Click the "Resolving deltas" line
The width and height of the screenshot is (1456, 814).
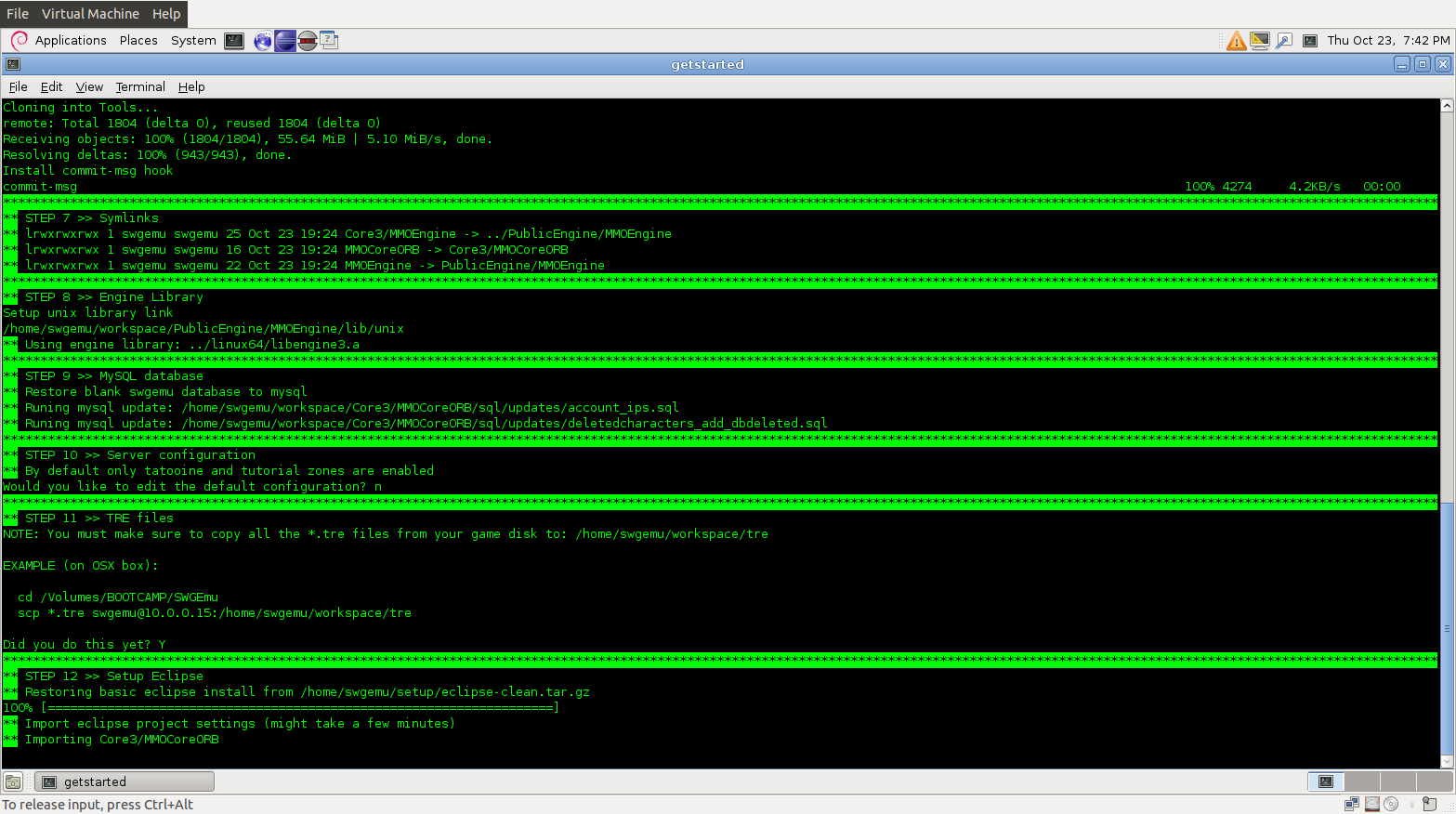pos(148,155)
